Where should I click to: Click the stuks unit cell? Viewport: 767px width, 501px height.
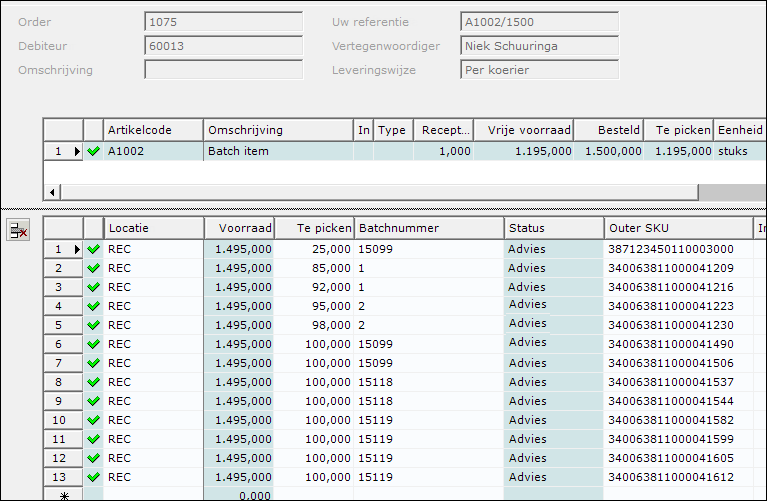tap(740, 151)
